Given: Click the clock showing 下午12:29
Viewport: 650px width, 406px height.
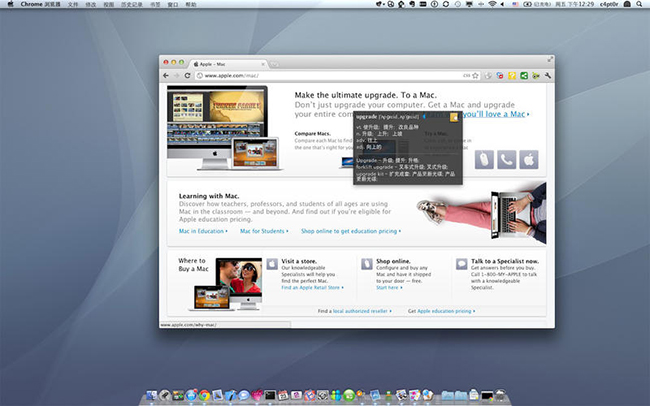Looking at the screenshot, I should (x=575, y=4).
